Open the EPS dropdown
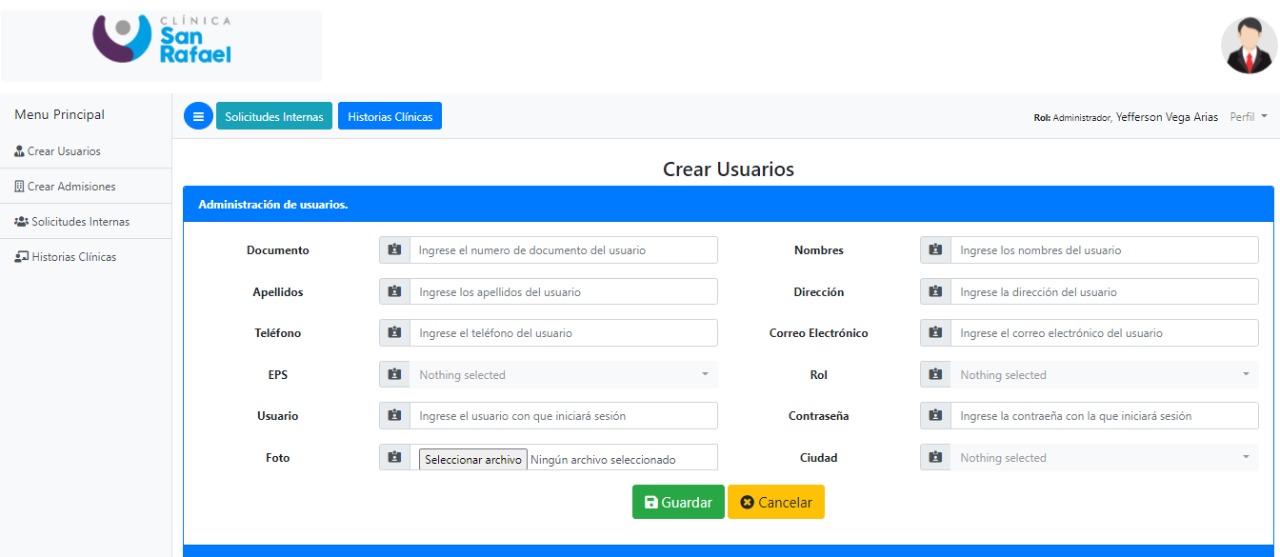The image size is (1280, 557). [563, 375]
